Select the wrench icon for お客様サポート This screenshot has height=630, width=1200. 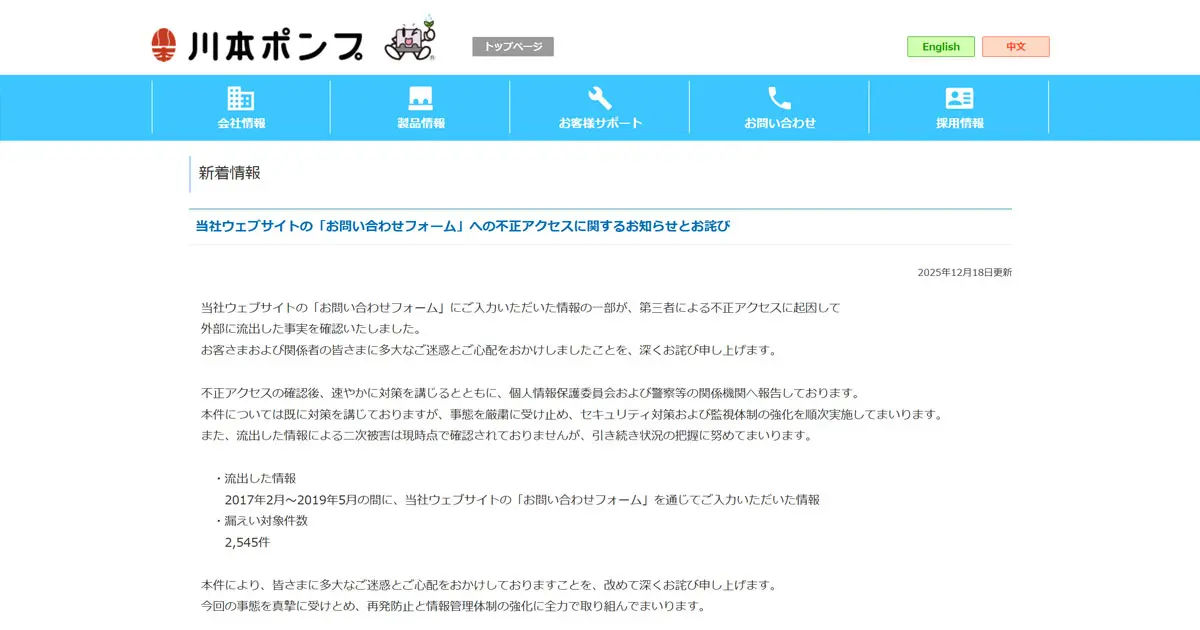click(x=599, y=96)
